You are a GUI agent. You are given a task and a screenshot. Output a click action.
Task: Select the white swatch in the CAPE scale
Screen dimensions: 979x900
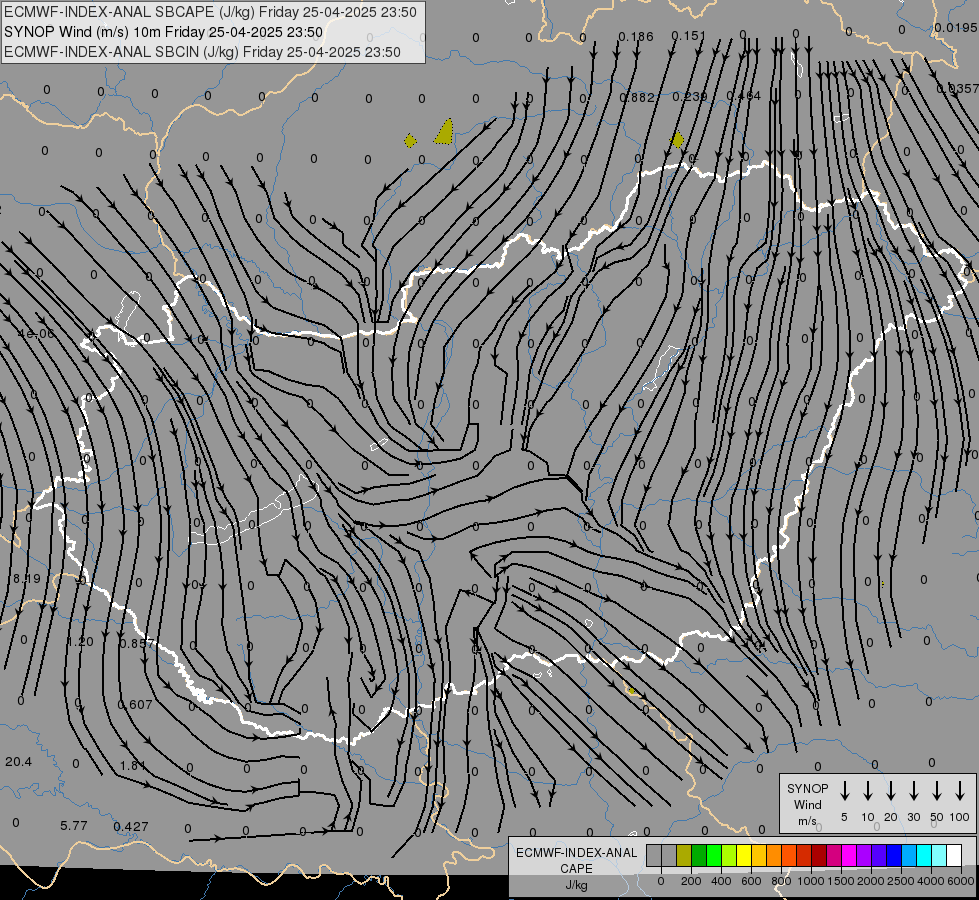(x=954, y=855)
